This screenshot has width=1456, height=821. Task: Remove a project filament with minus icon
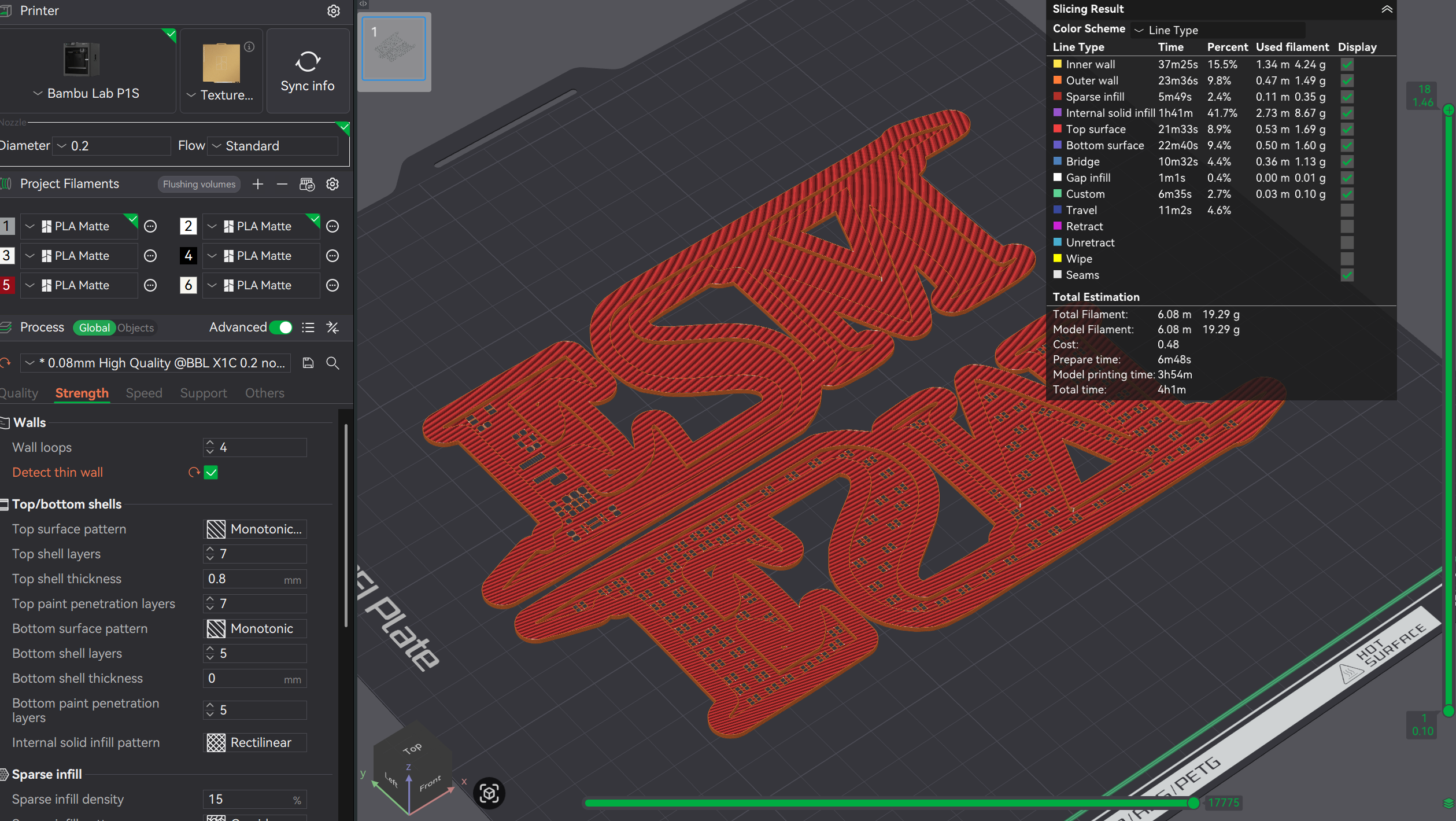282,184
